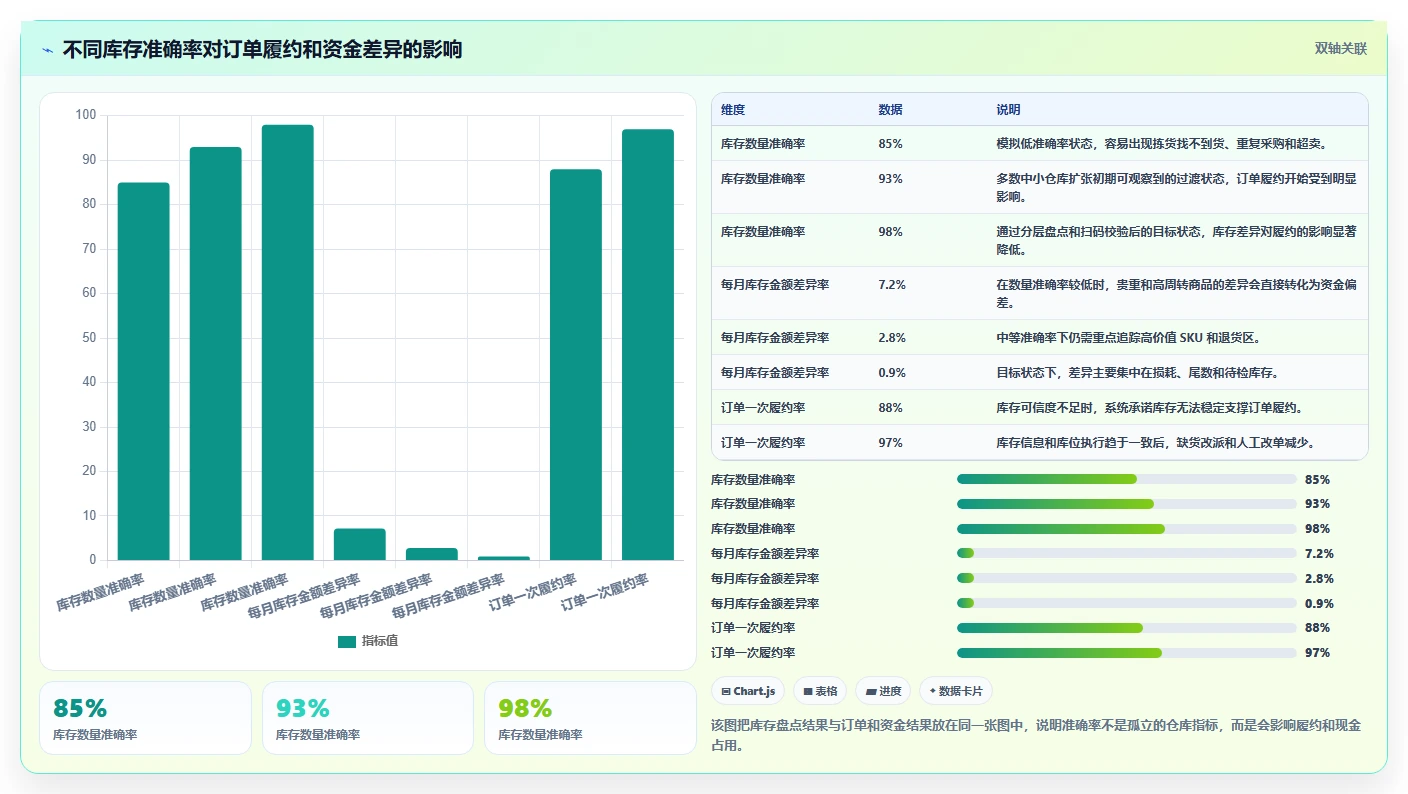Click the teal legend swatch for 指标值
The image size is (1408, 794).
pyautogui.click(x=347, y=642)
